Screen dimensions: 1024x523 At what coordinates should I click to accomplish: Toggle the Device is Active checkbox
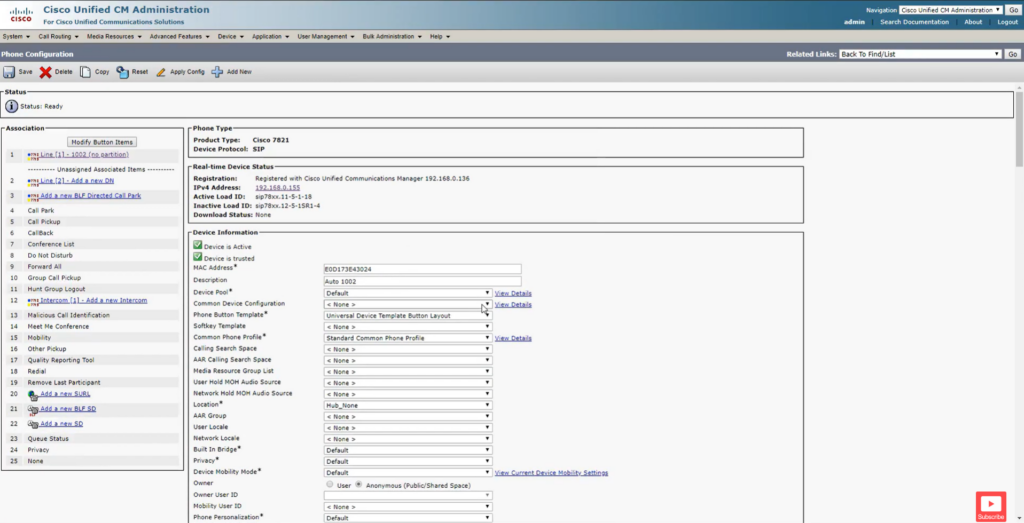coord(198,246)
